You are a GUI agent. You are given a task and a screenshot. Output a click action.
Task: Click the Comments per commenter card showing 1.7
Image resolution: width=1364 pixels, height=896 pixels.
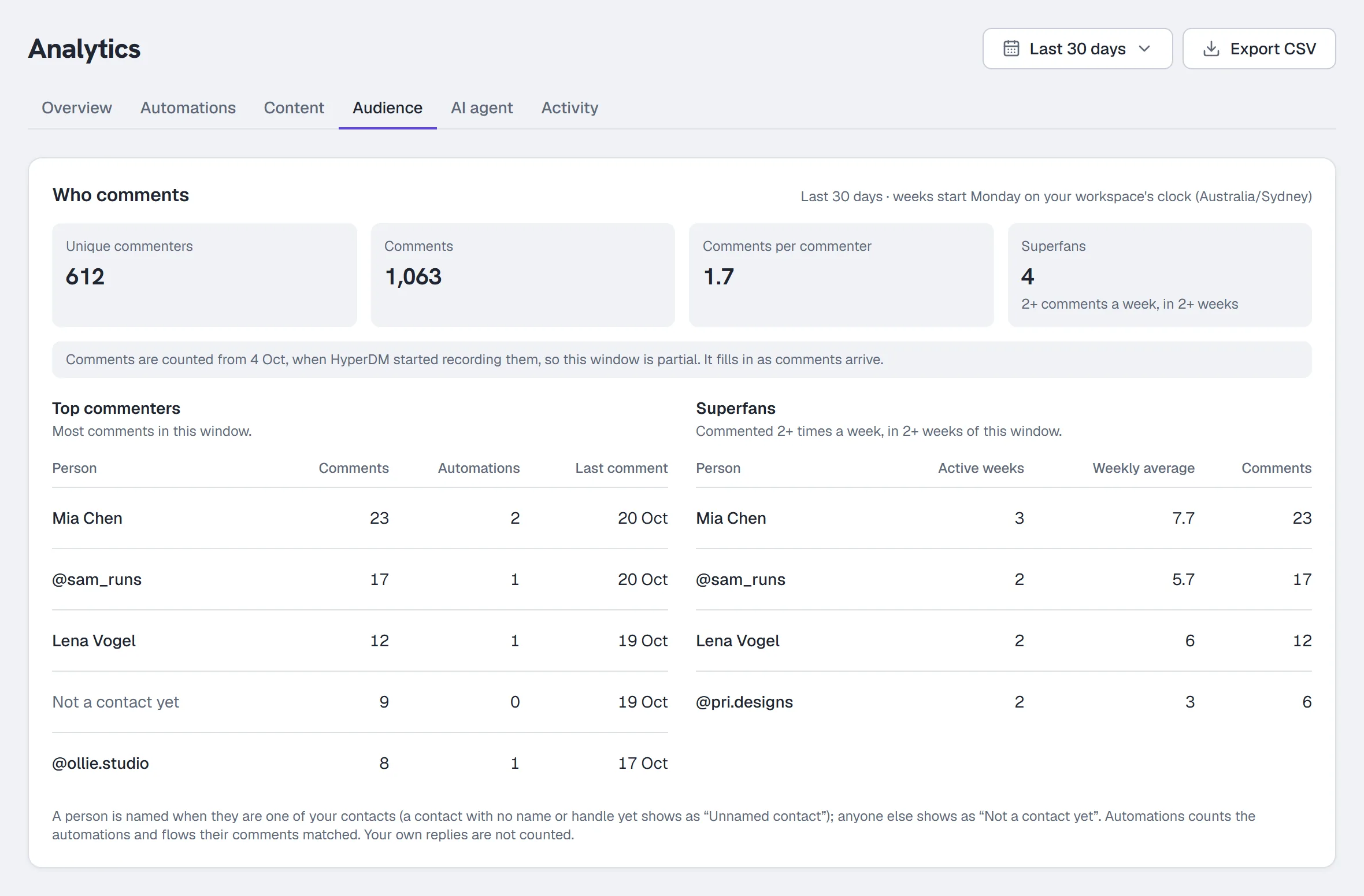click(841, 275)
